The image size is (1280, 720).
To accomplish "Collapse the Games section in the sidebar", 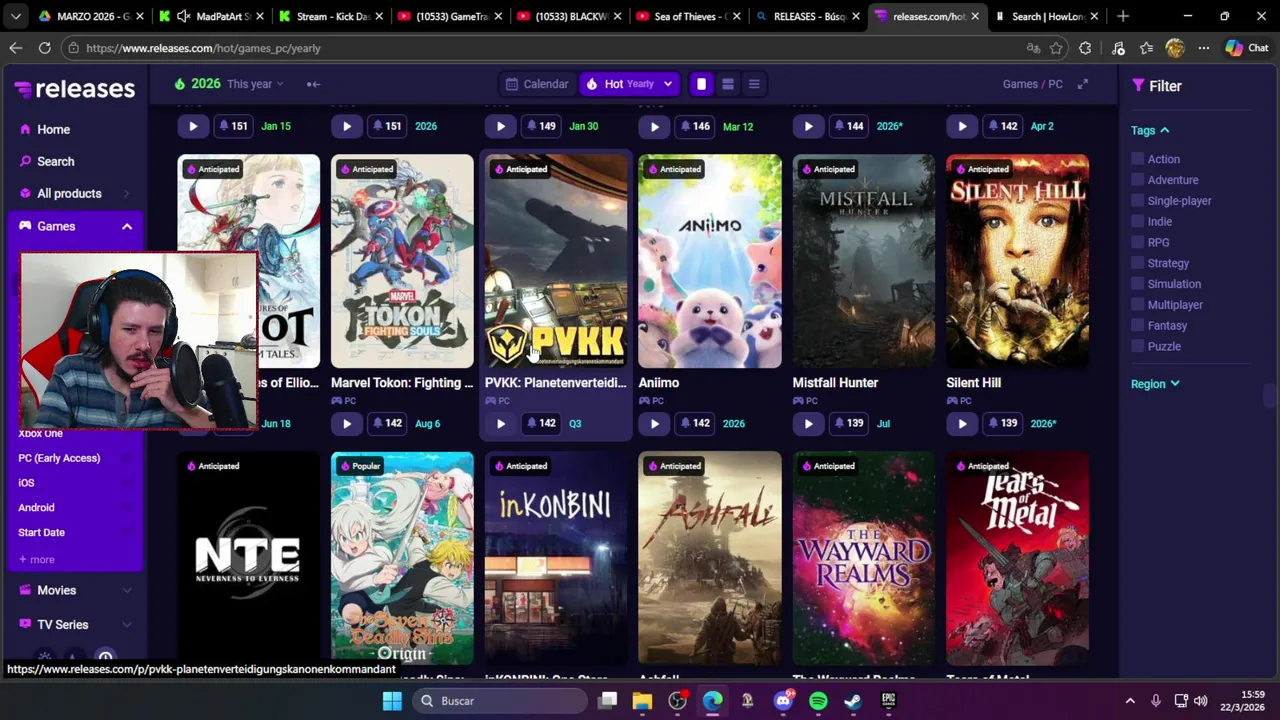I will [126, 226].
